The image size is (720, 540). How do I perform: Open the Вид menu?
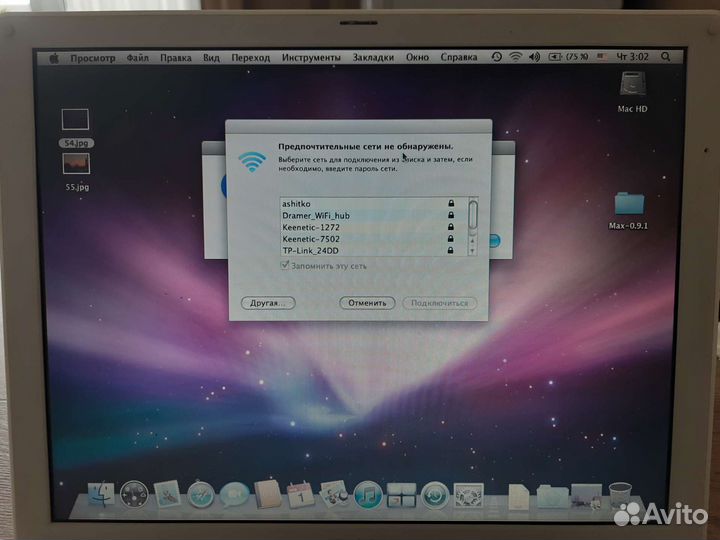211,58
